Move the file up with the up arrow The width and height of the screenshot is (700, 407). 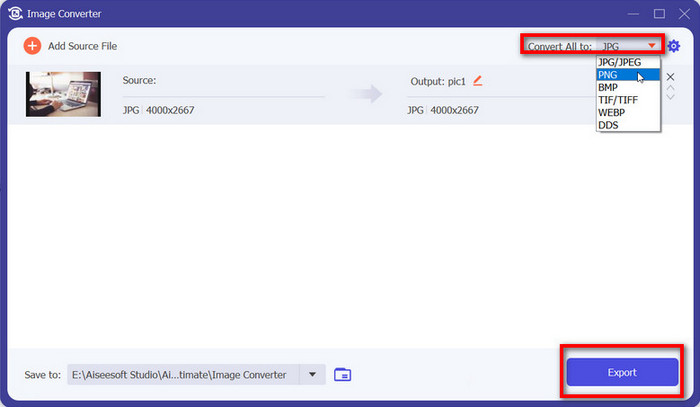point(670,88)
